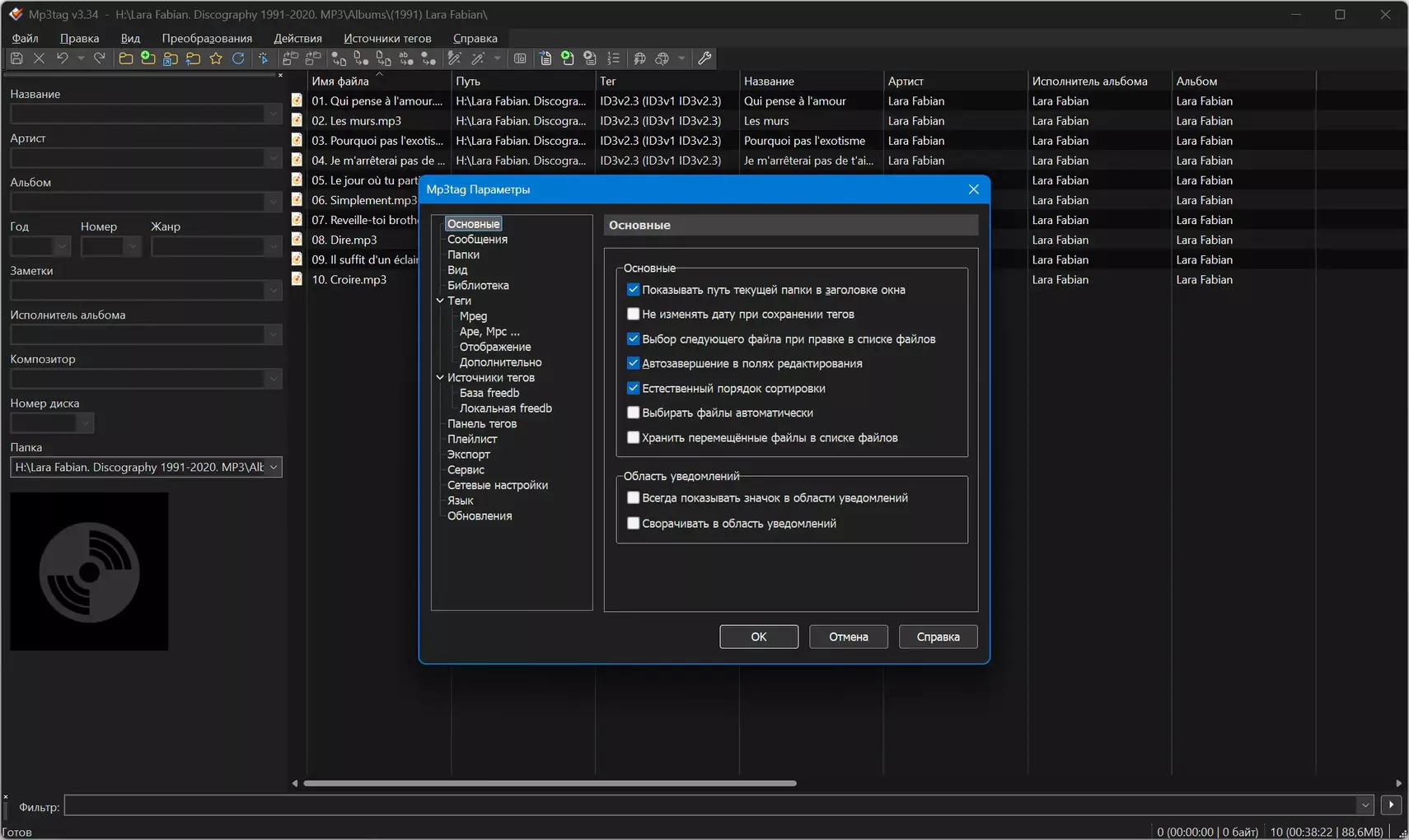
Task: Collapse the 'Источники тегов' tree node
Action: 440,377
